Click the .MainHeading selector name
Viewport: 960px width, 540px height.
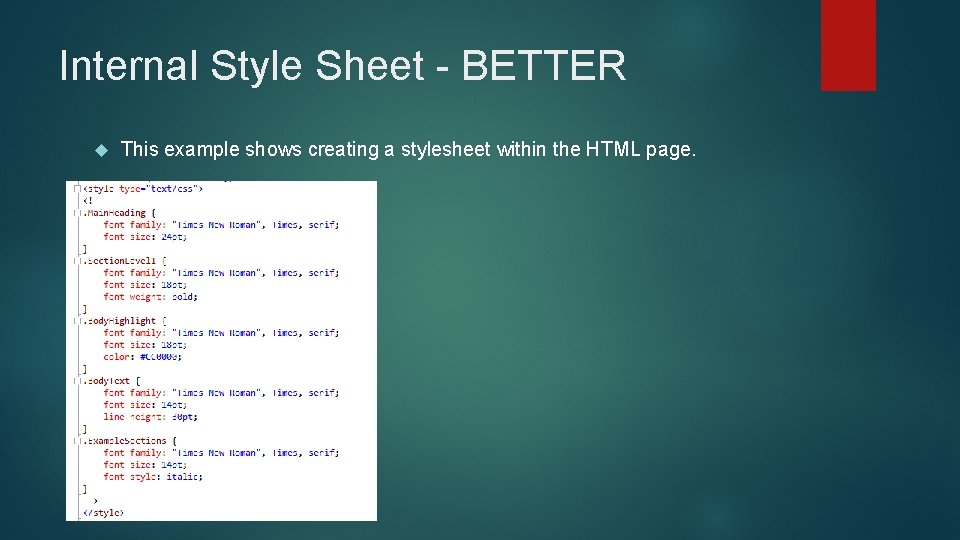click(x=114, y=213)
